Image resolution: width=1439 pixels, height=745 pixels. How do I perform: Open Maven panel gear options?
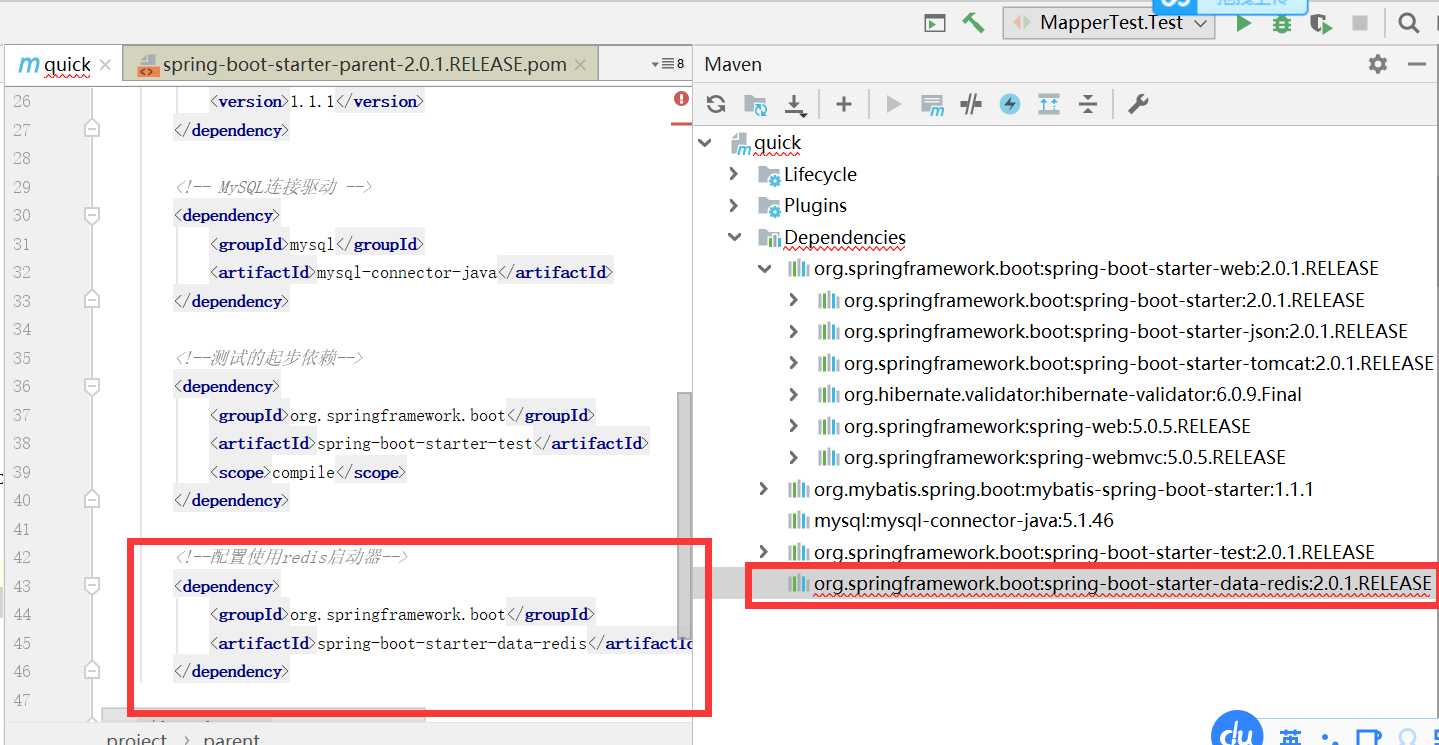pos(1378,64)
